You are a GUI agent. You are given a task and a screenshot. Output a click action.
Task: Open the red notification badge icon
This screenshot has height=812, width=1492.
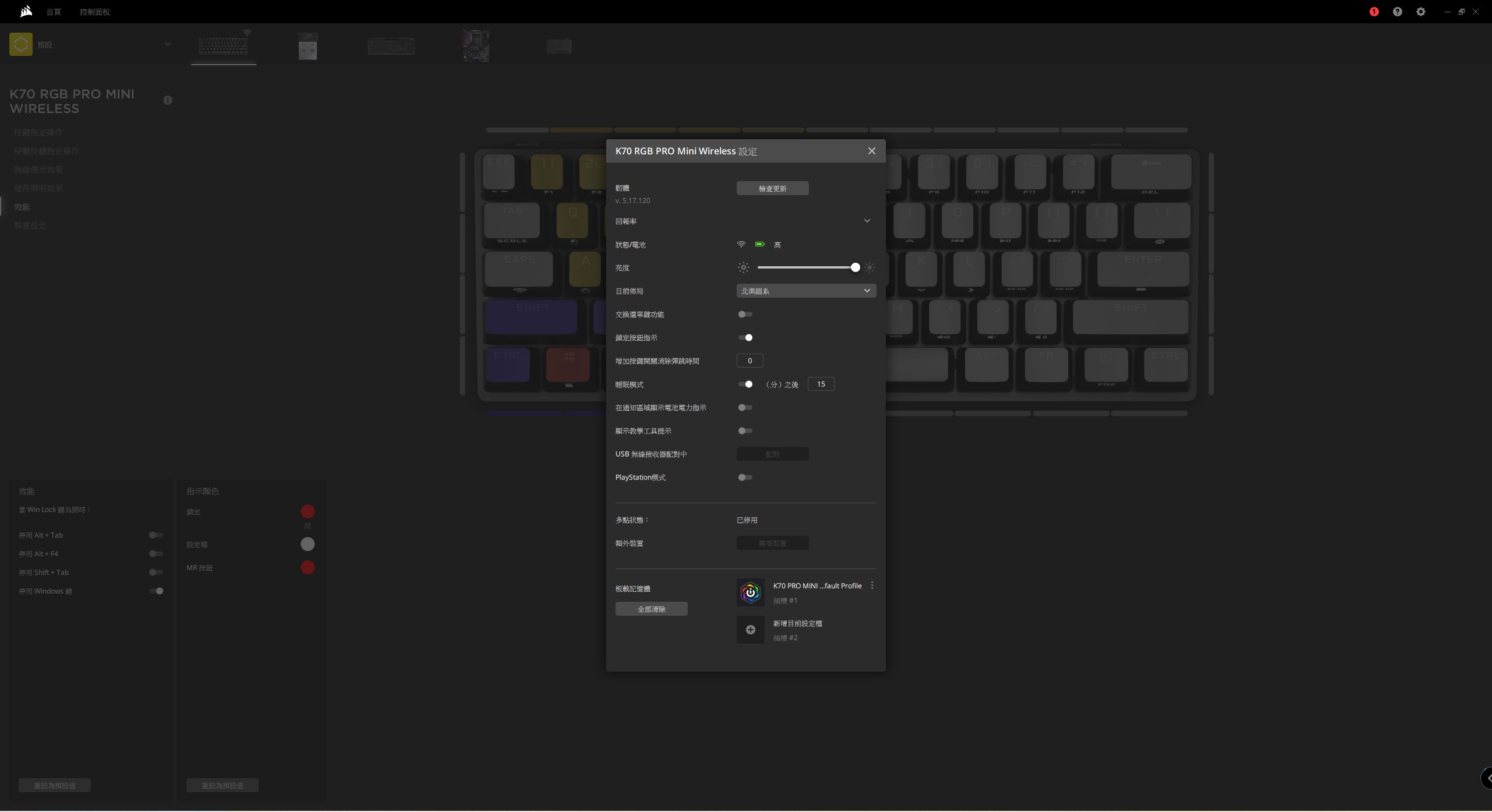(x=1374, y=12)
